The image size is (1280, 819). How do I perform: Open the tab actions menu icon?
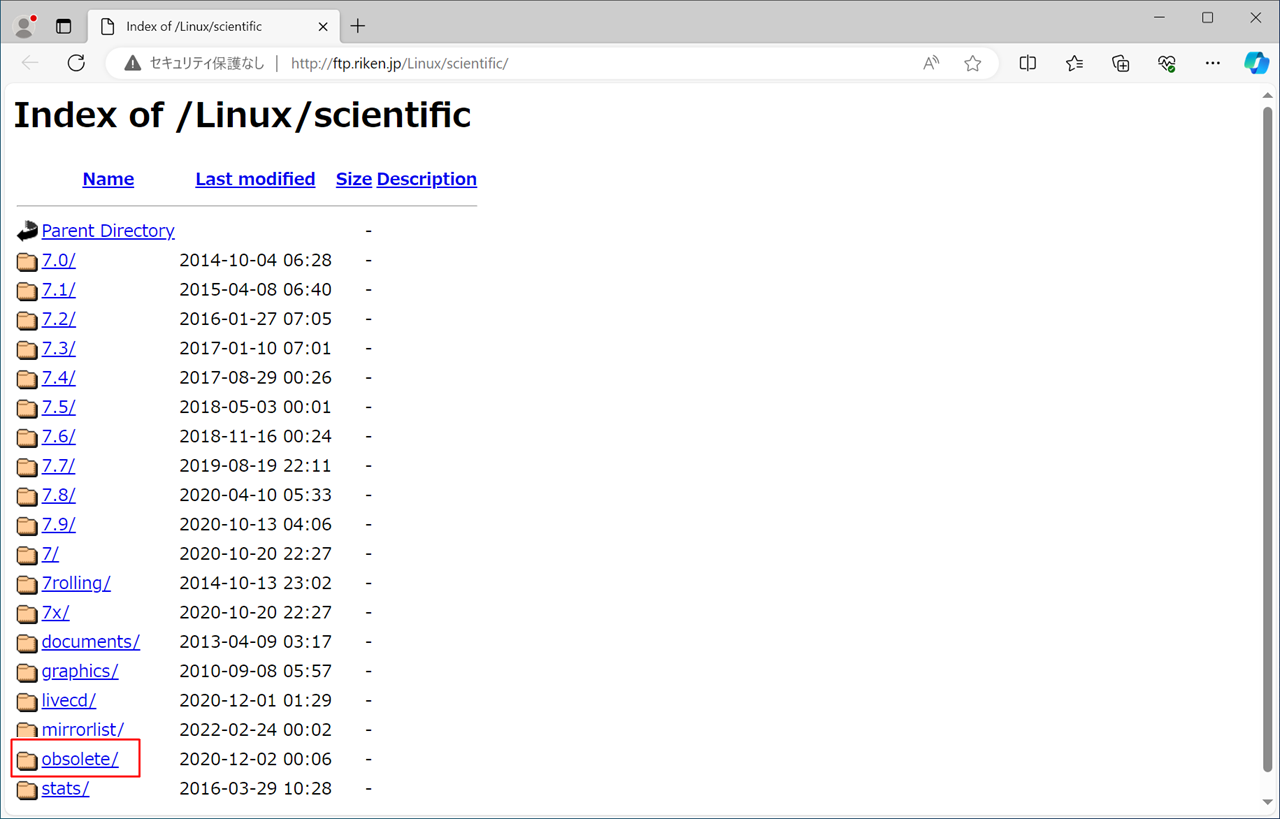tap(63, 26)
